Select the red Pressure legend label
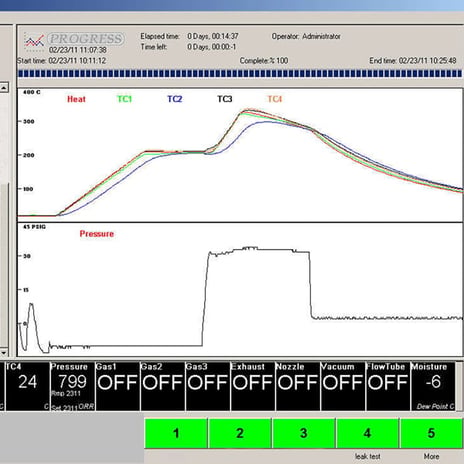This screenshot has height=464, width=464. [x=97, y=234]
